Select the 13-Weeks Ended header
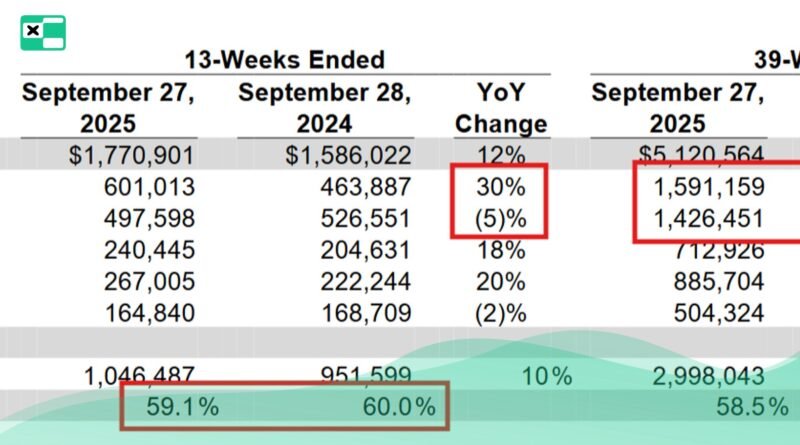800x445 pixels. pyautogui.click(x=284, y=60)
